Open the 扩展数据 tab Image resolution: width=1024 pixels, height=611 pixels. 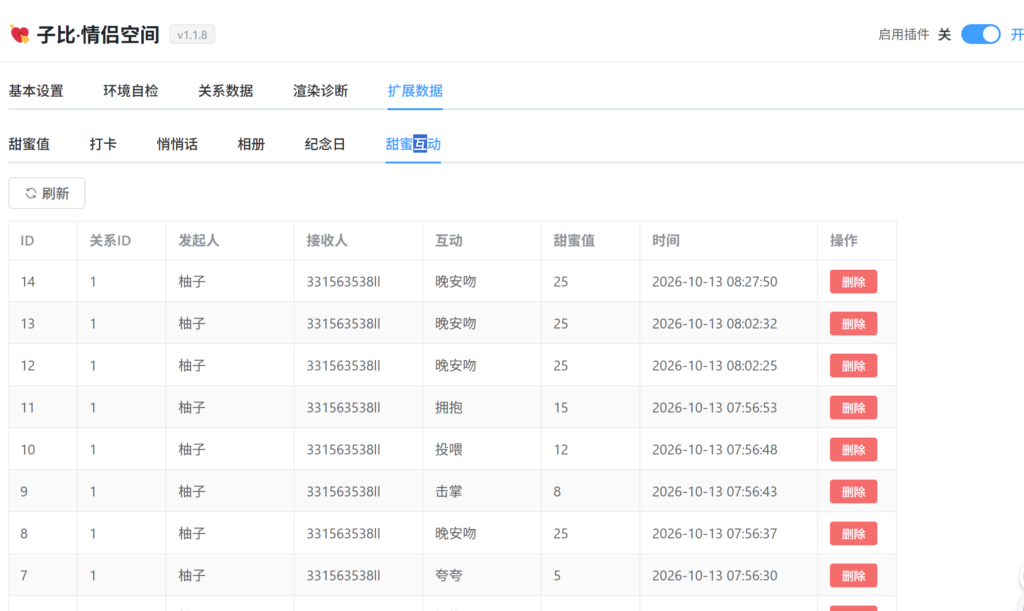click(415, 91)
